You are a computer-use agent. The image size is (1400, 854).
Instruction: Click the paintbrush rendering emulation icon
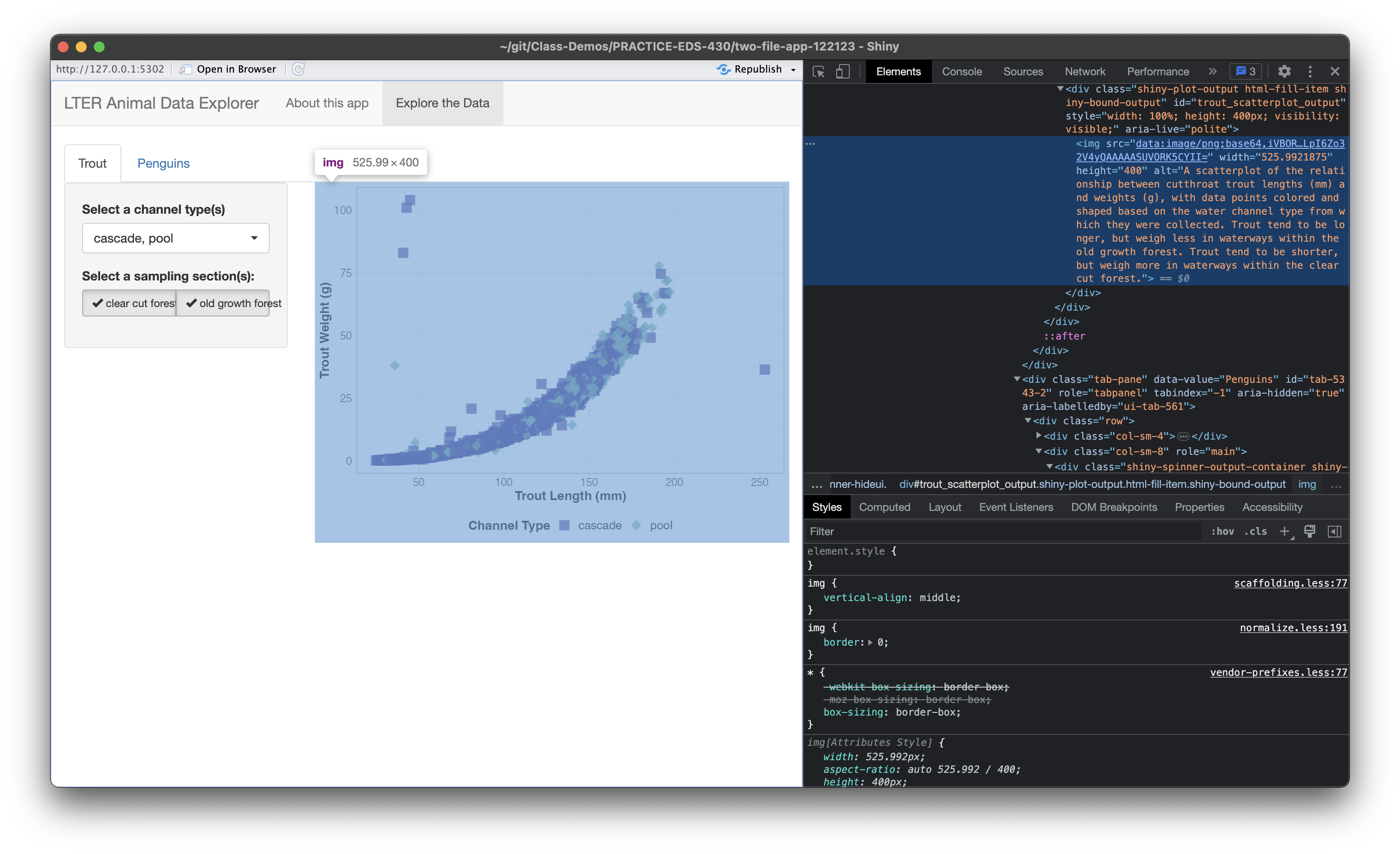(1309, 531)
